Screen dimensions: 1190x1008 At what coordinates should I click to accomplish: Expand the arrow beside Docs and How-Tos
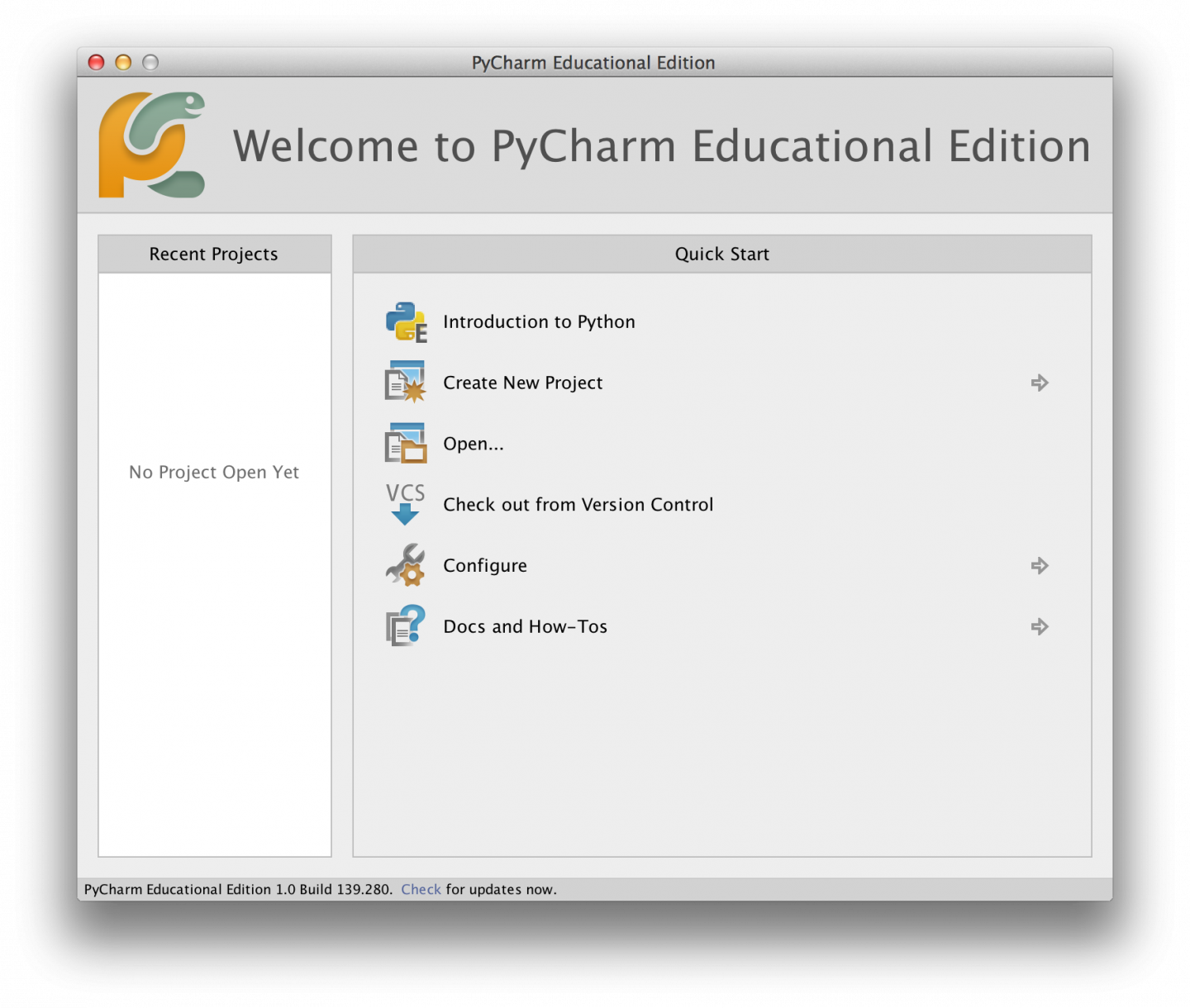[1040, 627]
